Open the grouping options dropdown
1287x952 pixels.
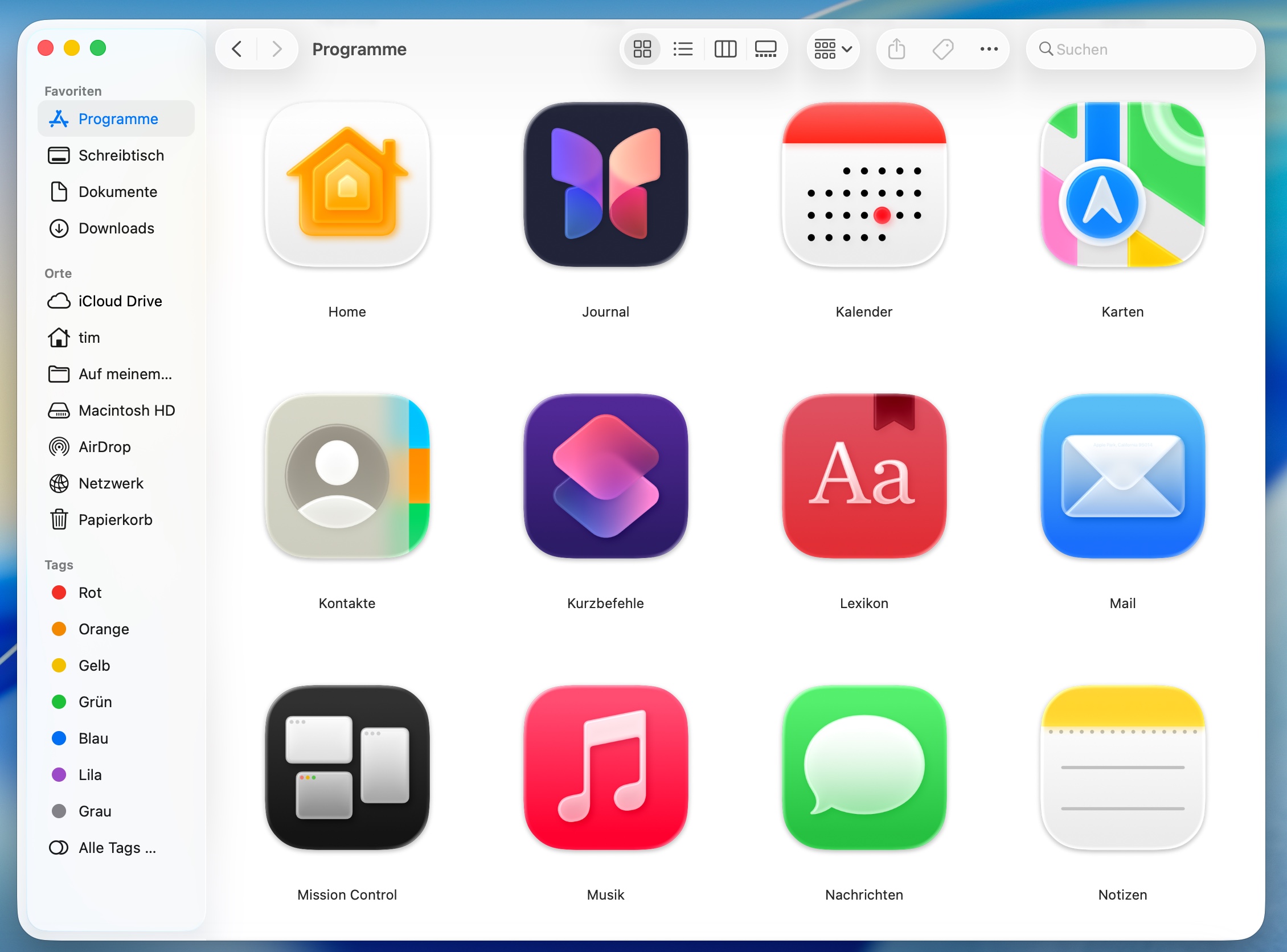[833, 49]
